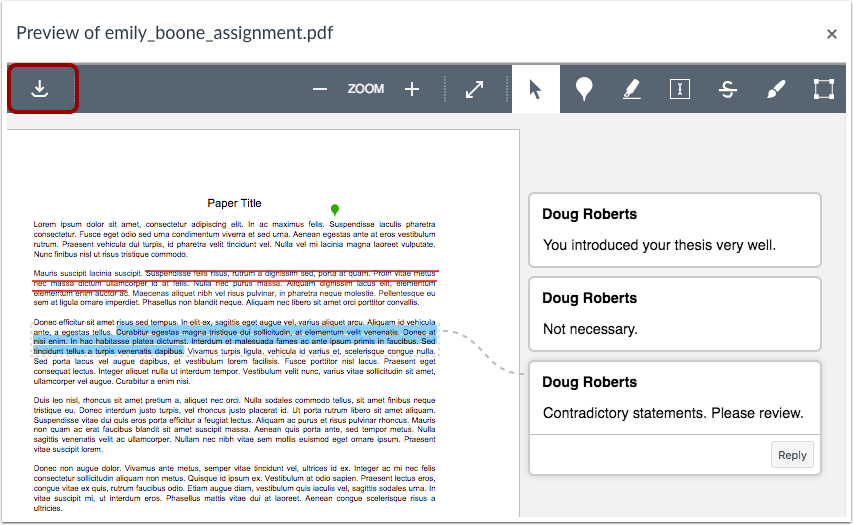Screen dimensions: 853x525
Task: Click the paragraph starting 'Donec non augue dolor'
Action: [x=234, y=488]
